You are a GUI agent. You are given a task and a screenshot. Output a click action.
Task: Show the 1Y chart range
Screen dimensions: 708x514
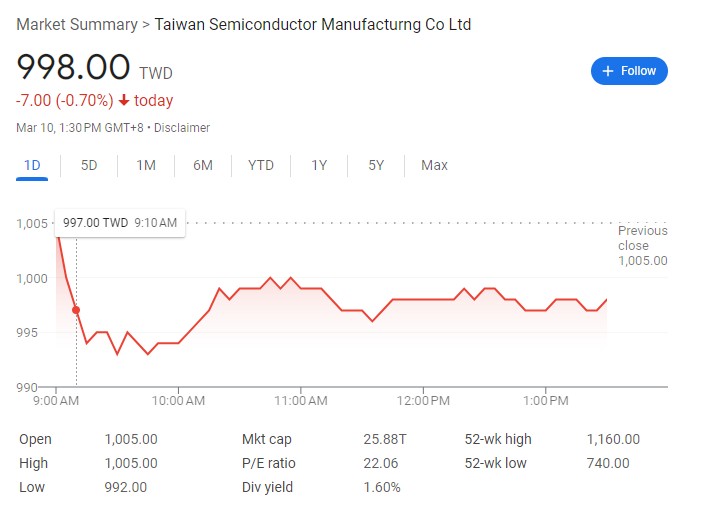319,165
